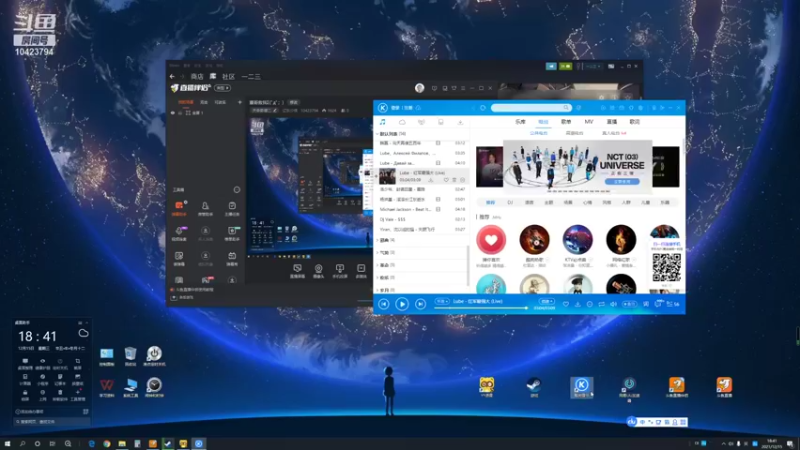Click the KuGou K logo icon
This screenshot has height=450, width=800.
(383, 108)
